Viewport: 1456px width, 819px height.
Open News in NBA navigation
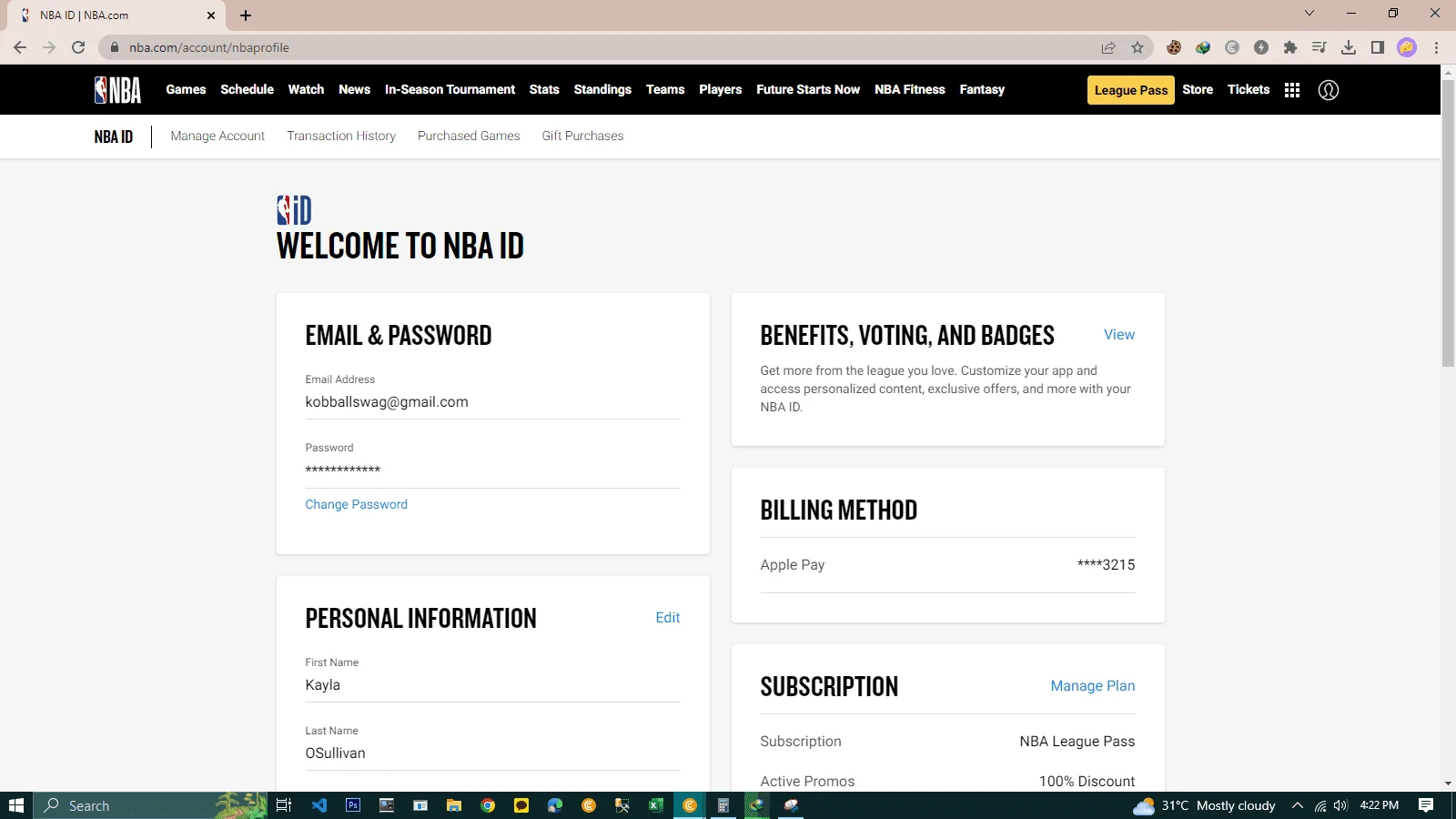(x=354, y=89)
